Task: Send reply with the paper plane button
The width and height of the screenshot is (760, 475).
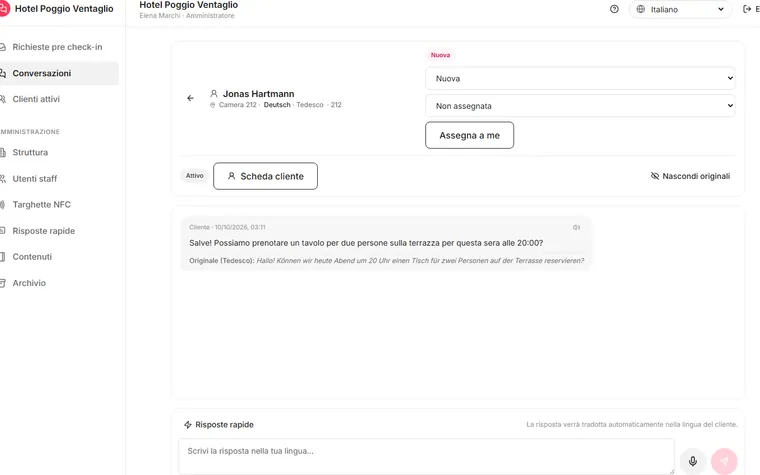Action: point(724,461)
